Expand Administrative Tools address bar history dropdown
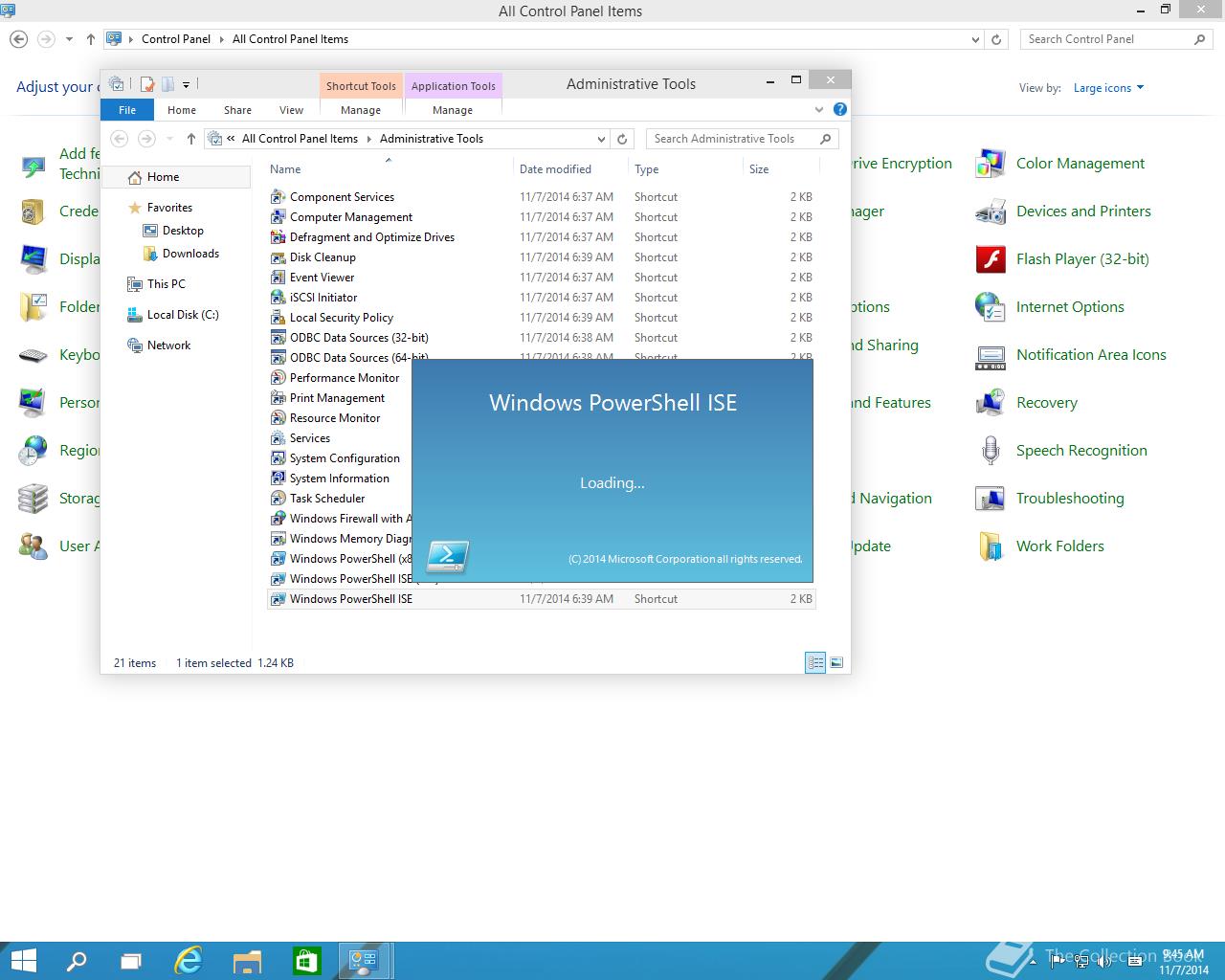 (x=601, y=139)
